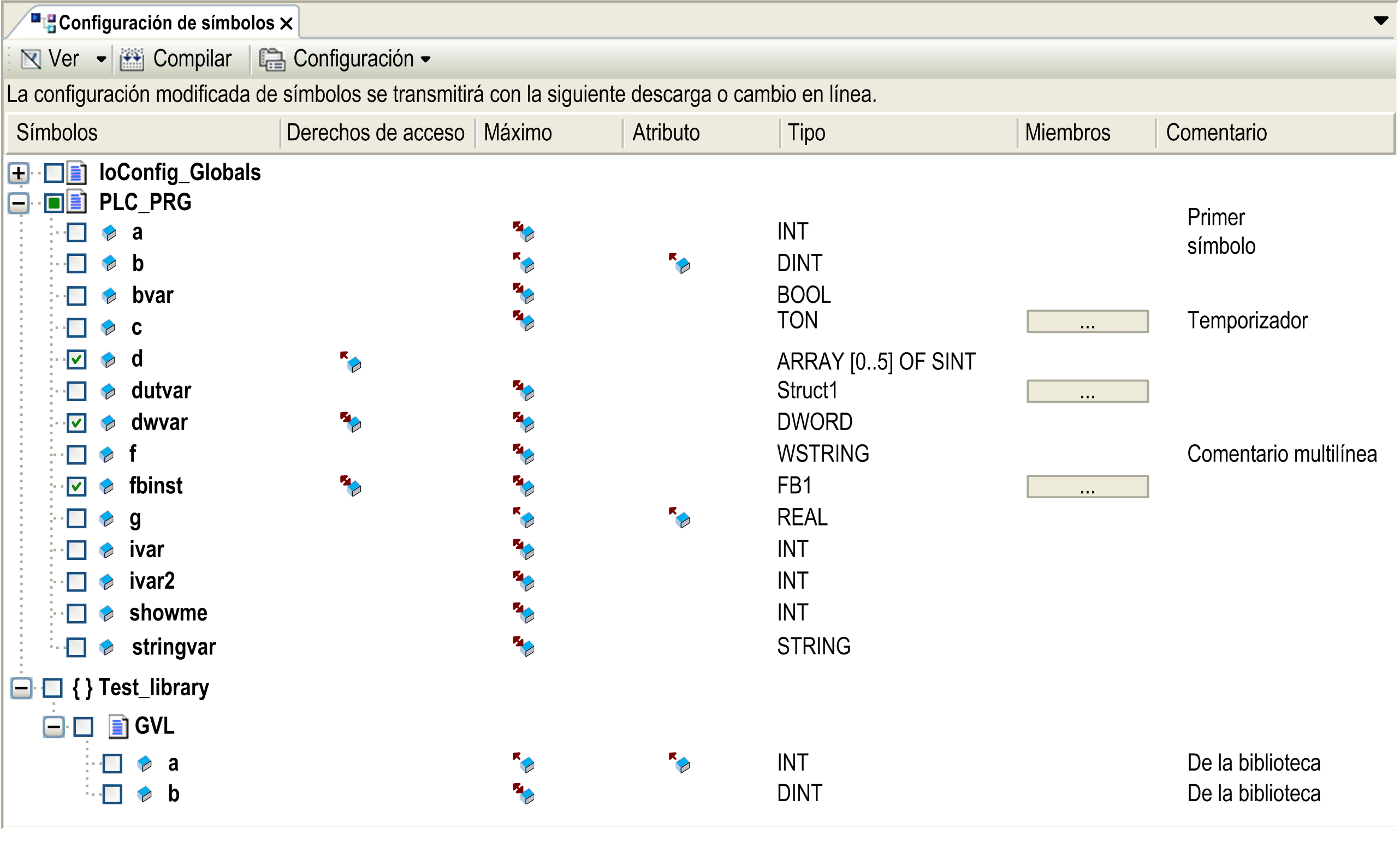The height and width of the screenshot is (847, 1400).
Task: Check the Test_library checkbox
Action: [53, 688]
